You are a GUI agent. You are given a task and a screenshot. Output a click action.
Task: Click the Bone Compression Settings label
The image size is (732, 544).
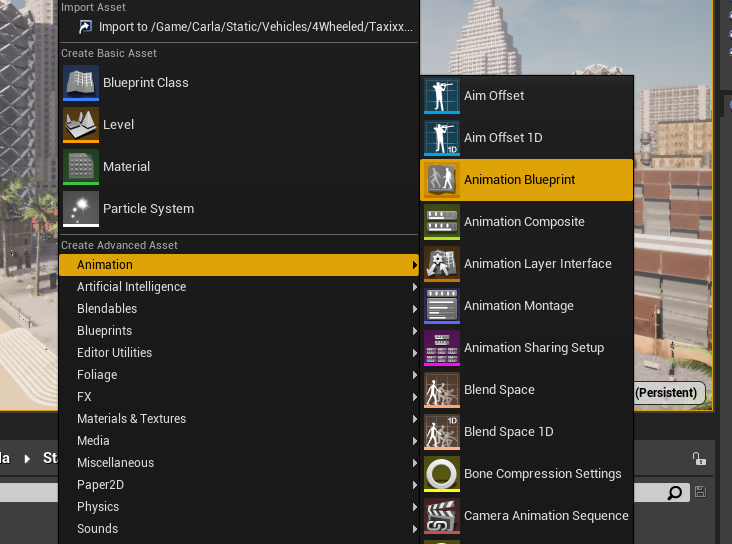click(x=542, y=474)
